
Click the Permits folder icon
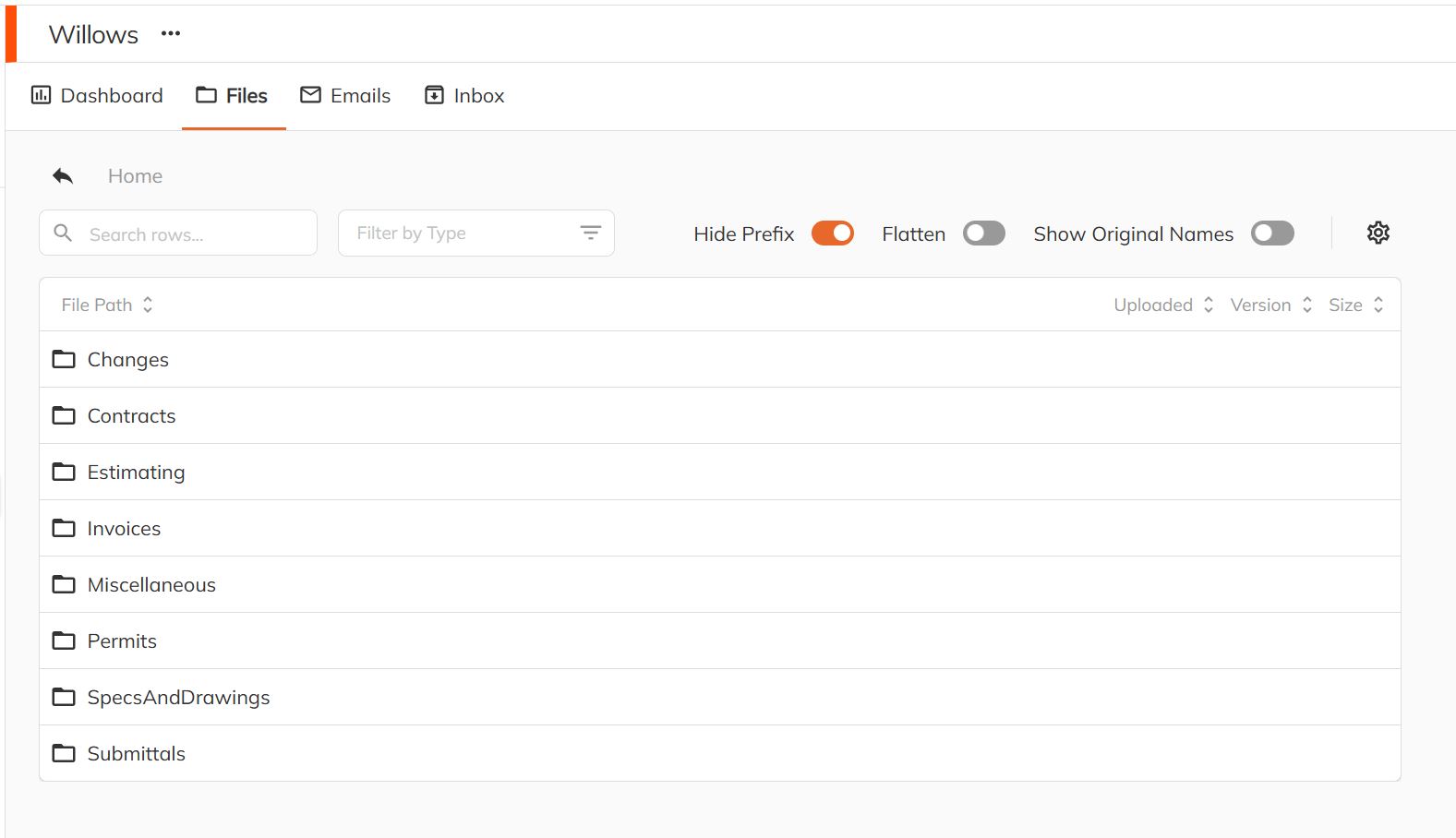[x=64, y=640]
